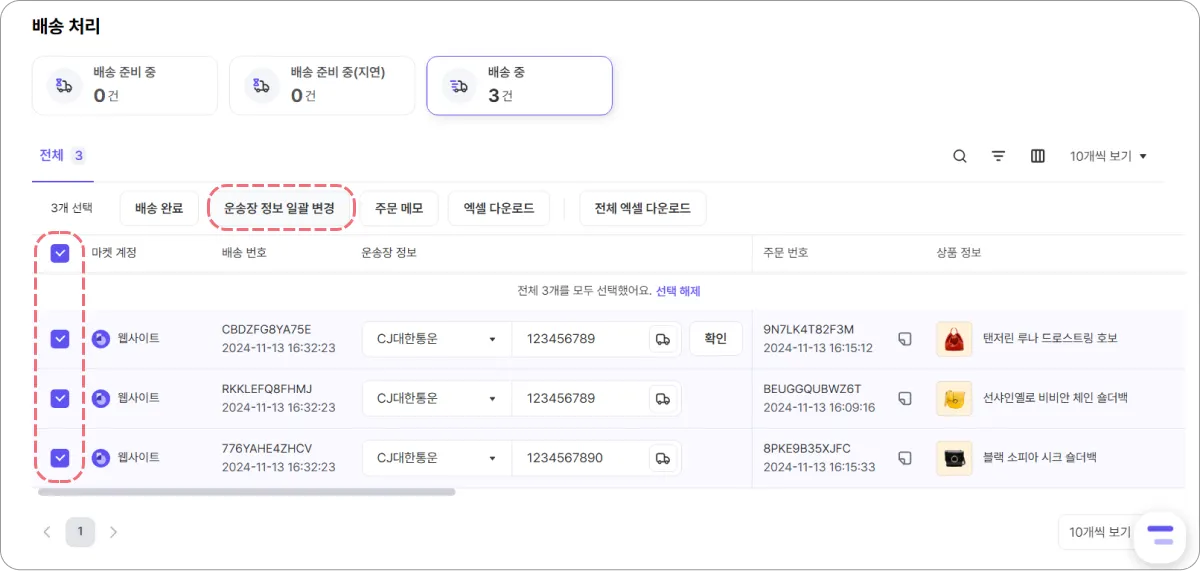Open the filter icon beside search

tap(998, 156)
